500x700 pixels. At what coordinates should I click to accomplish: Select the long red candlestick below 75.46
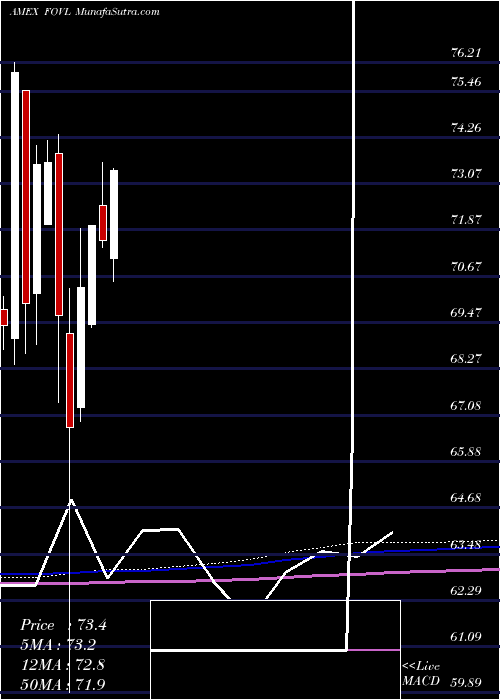tap(26, 197)
